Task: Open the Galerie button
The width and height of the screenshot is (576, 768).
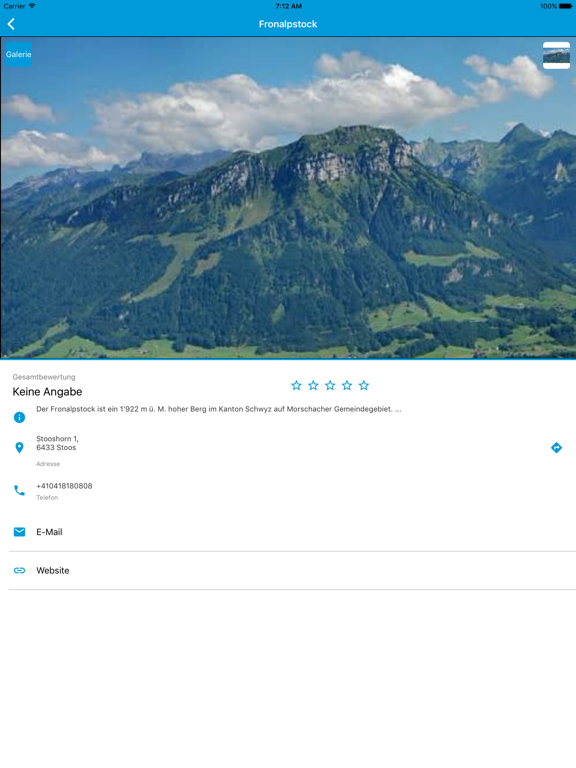Action: [x=19, y=54]
